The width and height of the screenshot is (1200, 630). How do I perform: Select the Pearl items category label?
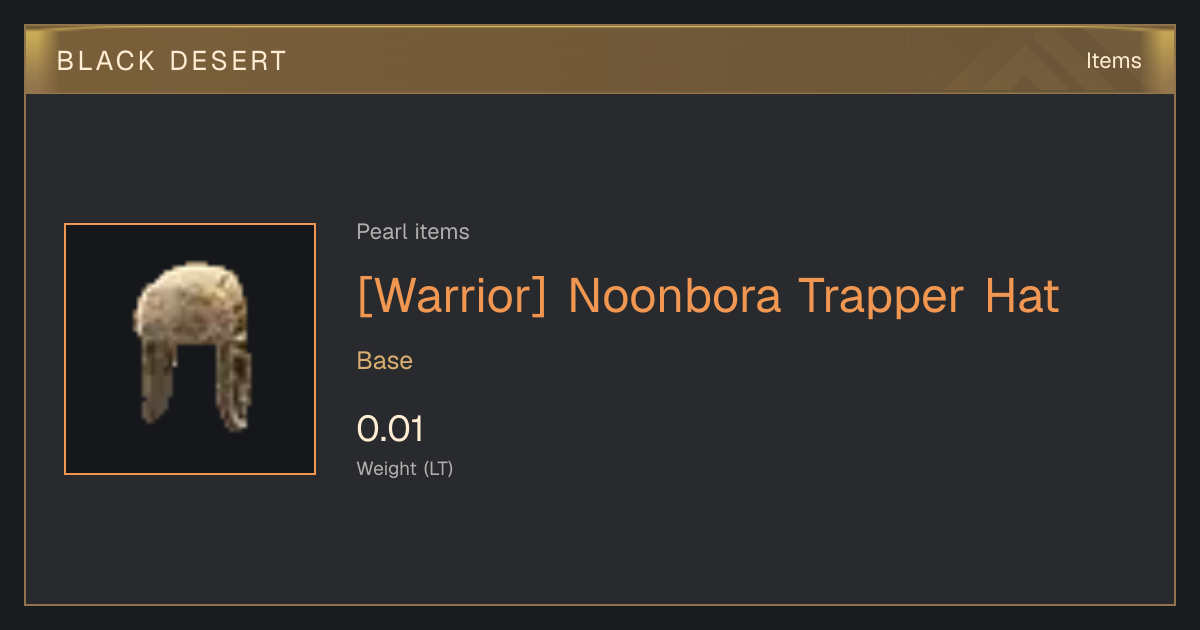click(413, 232)
